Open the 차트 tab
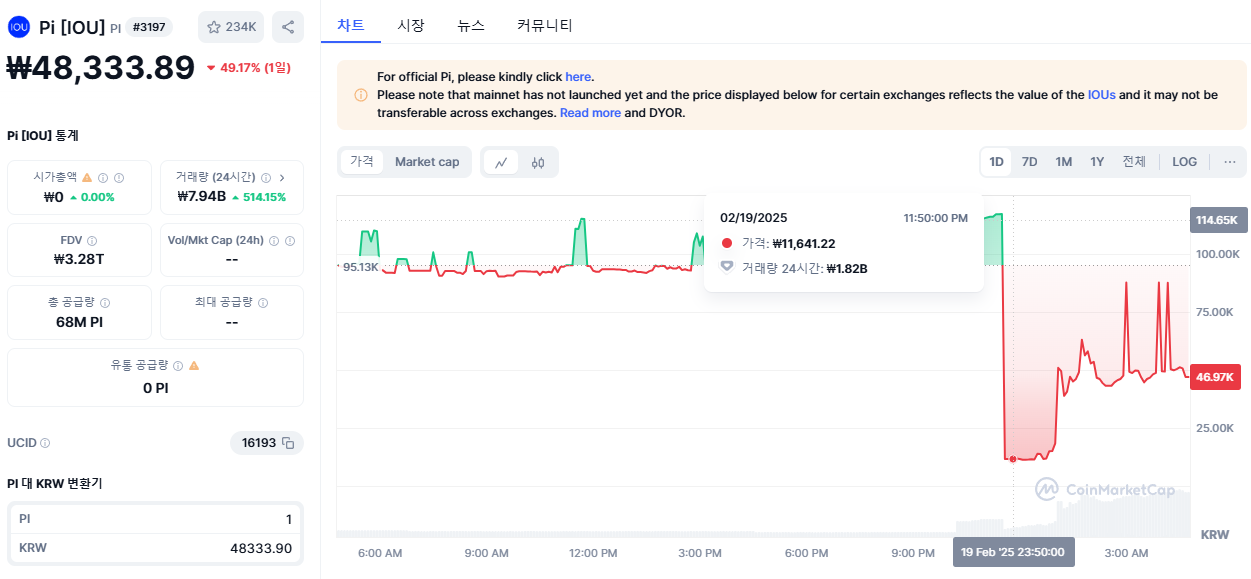The height and width of the screenshot is (579, 1251). (351, 25)
